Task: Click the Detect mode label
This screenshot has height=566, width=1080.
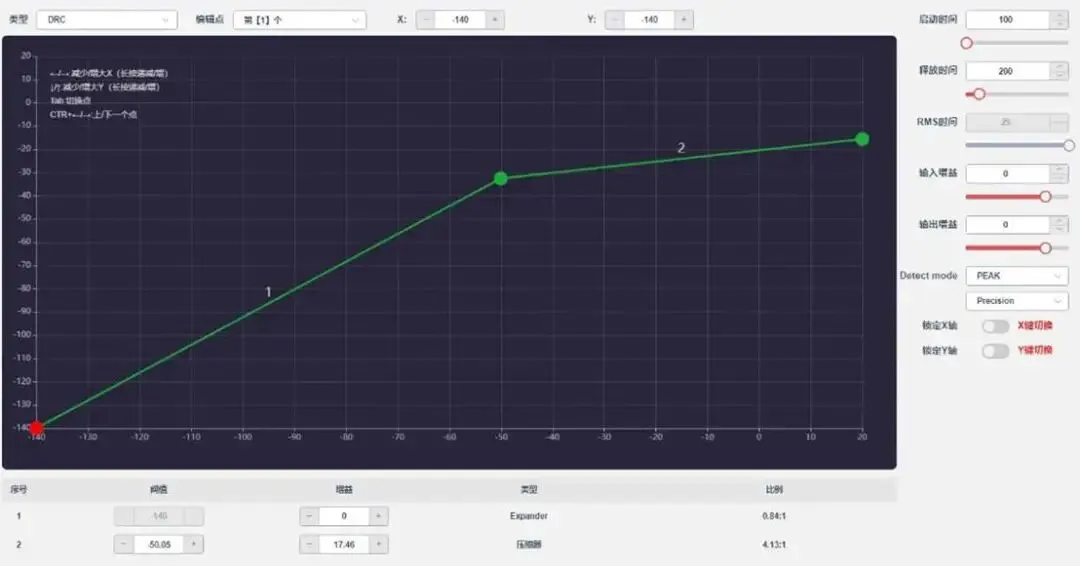Action: 928,275
